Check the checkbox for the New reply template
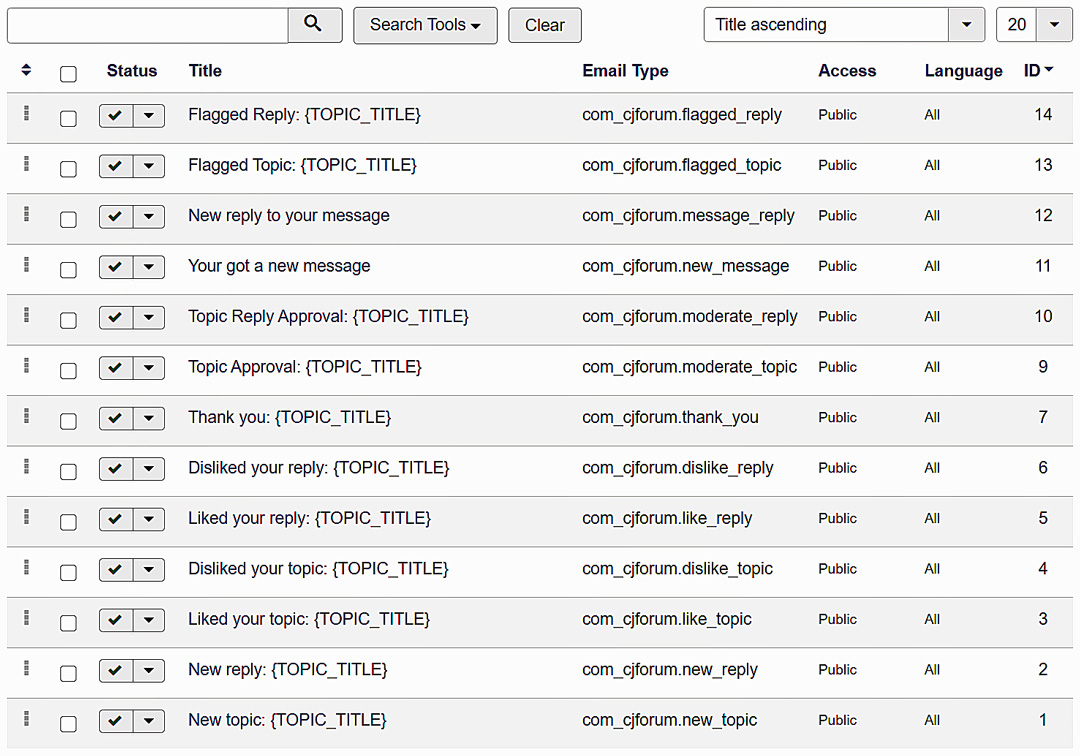Screen dimensions: 1080x756 point(68,673)
